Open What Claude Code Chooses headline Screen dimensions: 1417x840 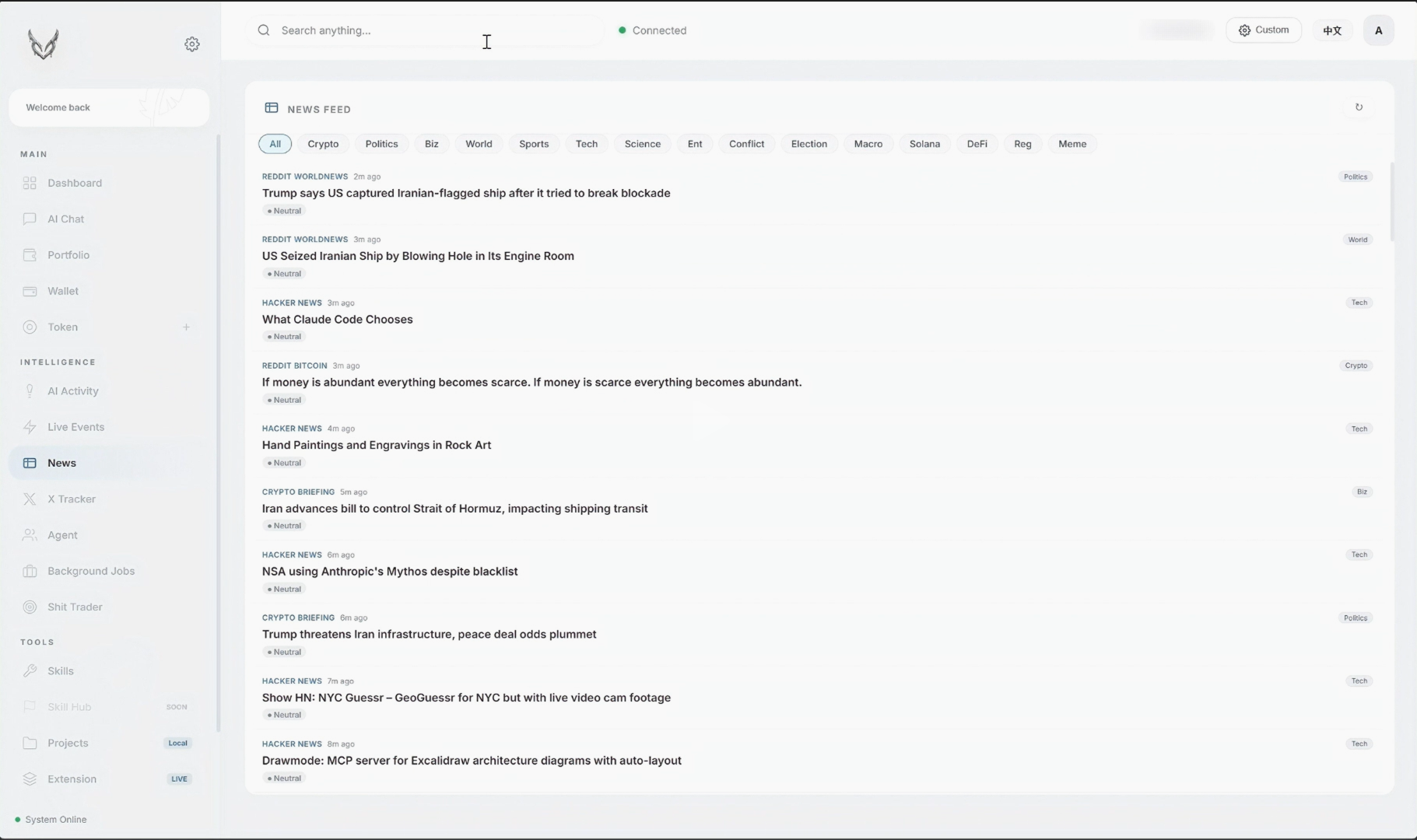(x=338, y=319)
